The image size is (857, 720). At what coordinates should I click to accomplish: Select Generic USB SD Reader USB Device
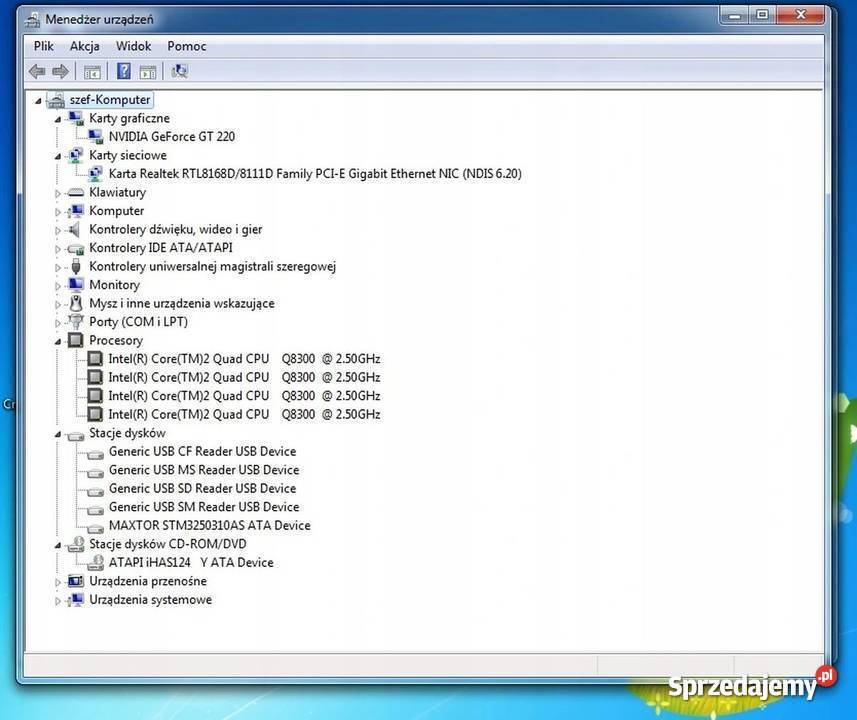point(202,489)
